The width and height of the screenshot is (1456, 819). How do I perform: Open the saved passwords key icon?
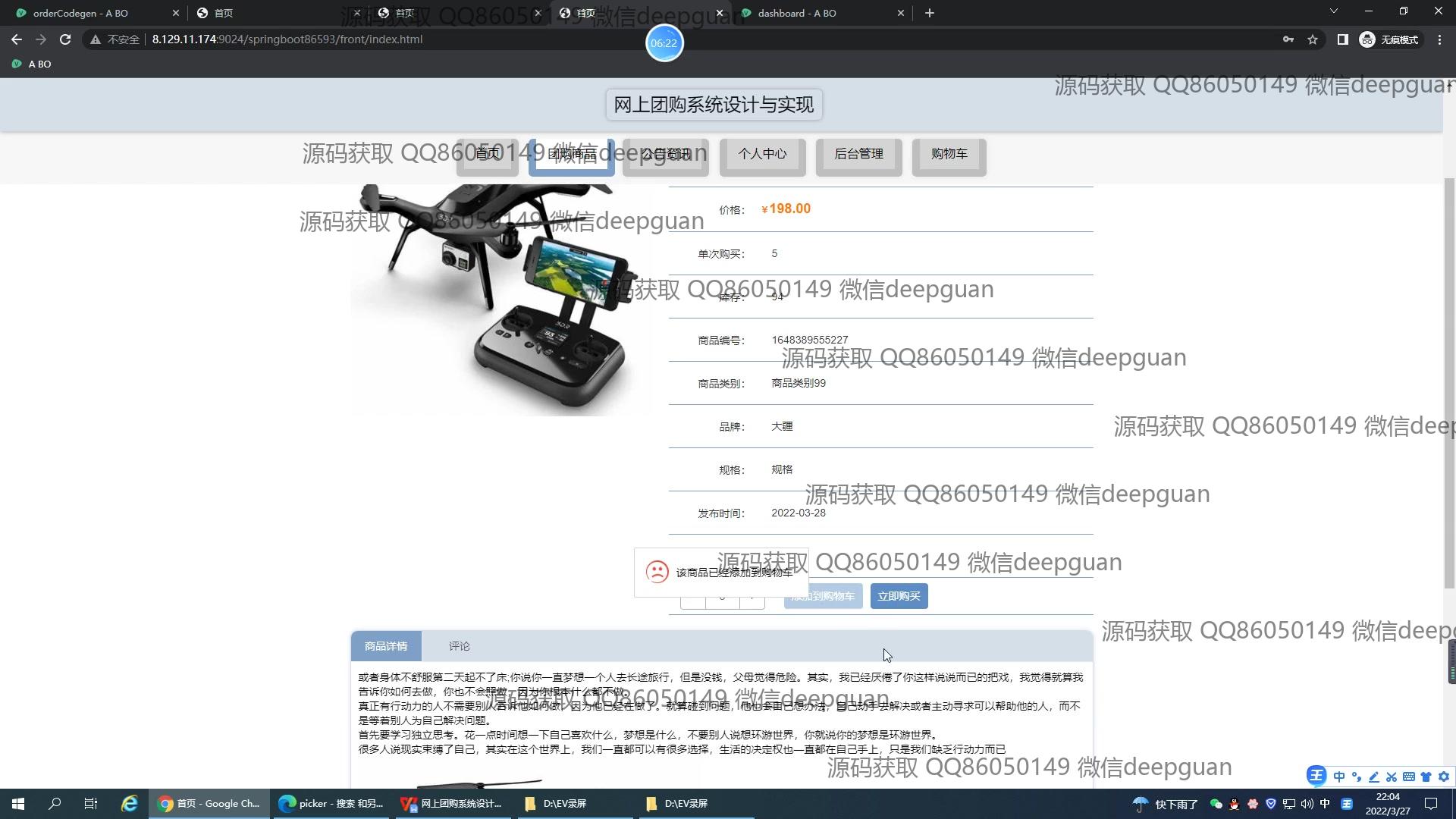click(1288, 39)
